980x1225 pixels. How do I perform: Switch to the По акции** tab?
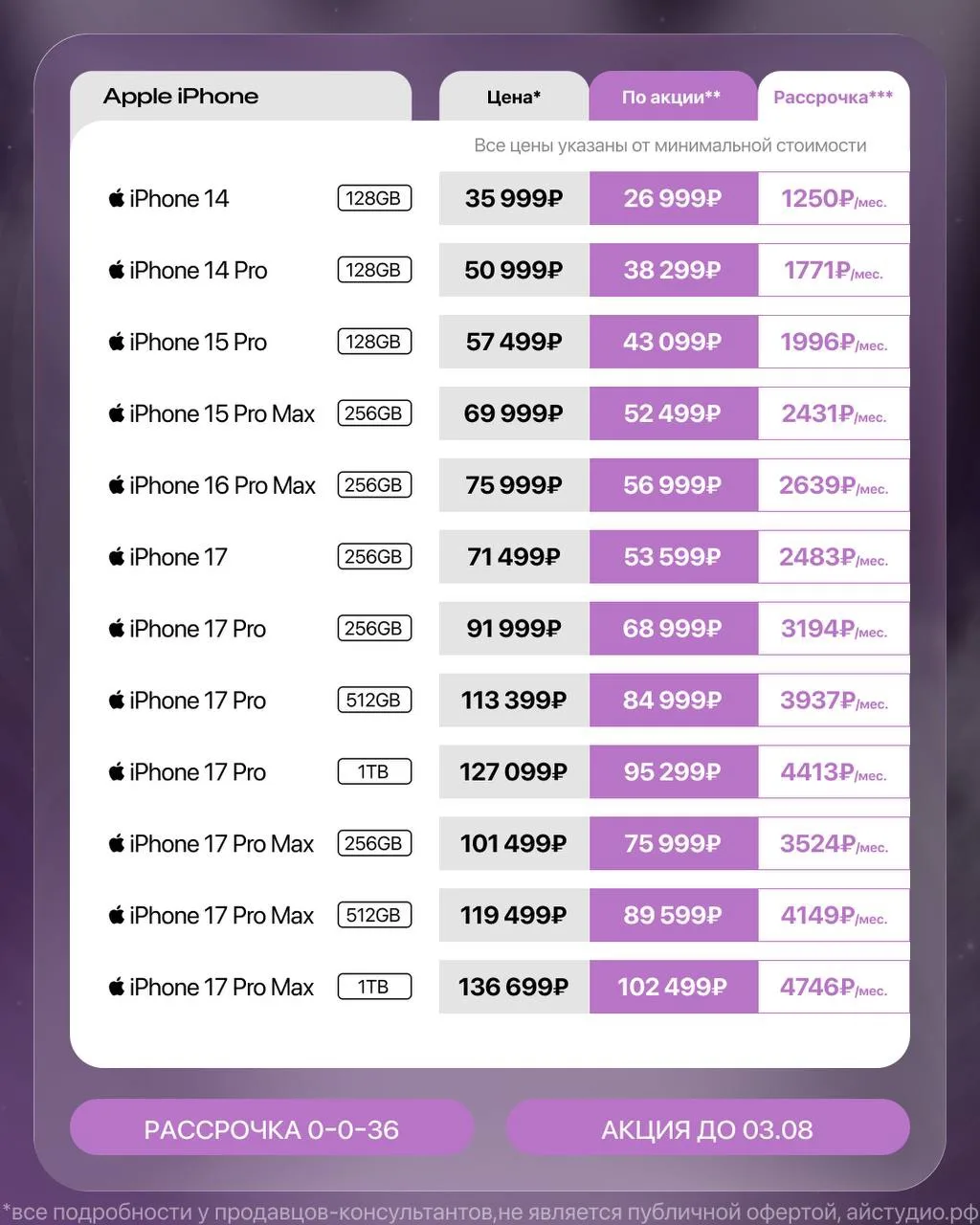(x=673, y=97)
